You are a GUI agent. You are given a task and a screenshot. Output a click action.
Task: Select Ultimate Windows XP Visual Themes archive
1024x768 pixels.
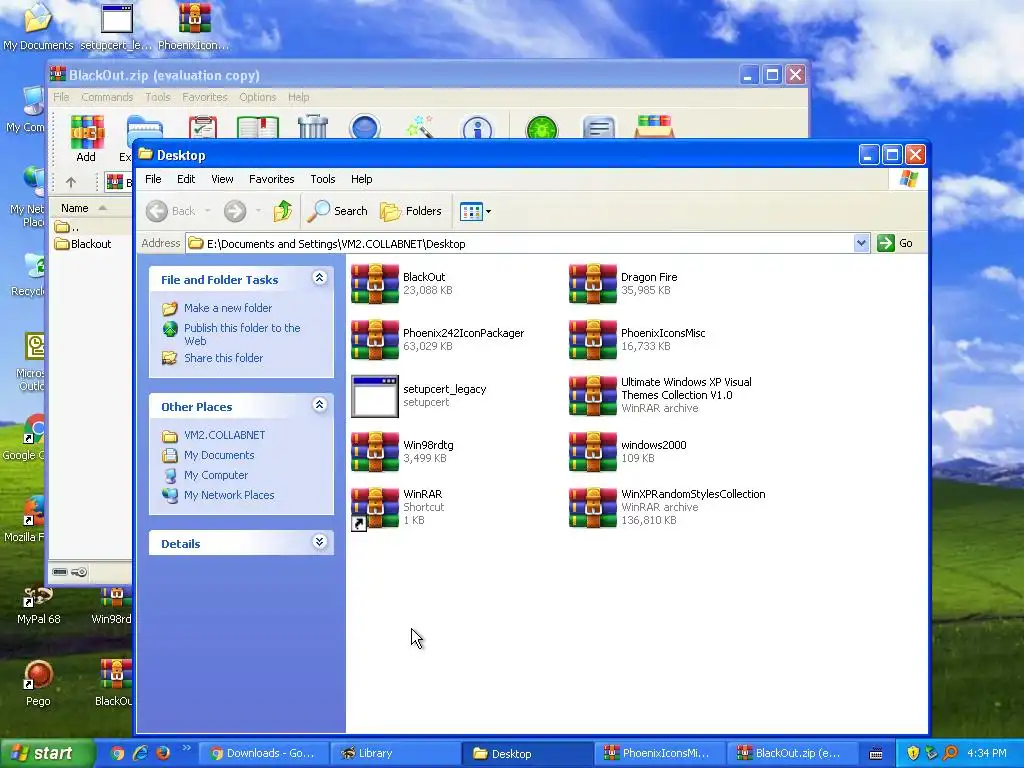[x=593, y=396]
